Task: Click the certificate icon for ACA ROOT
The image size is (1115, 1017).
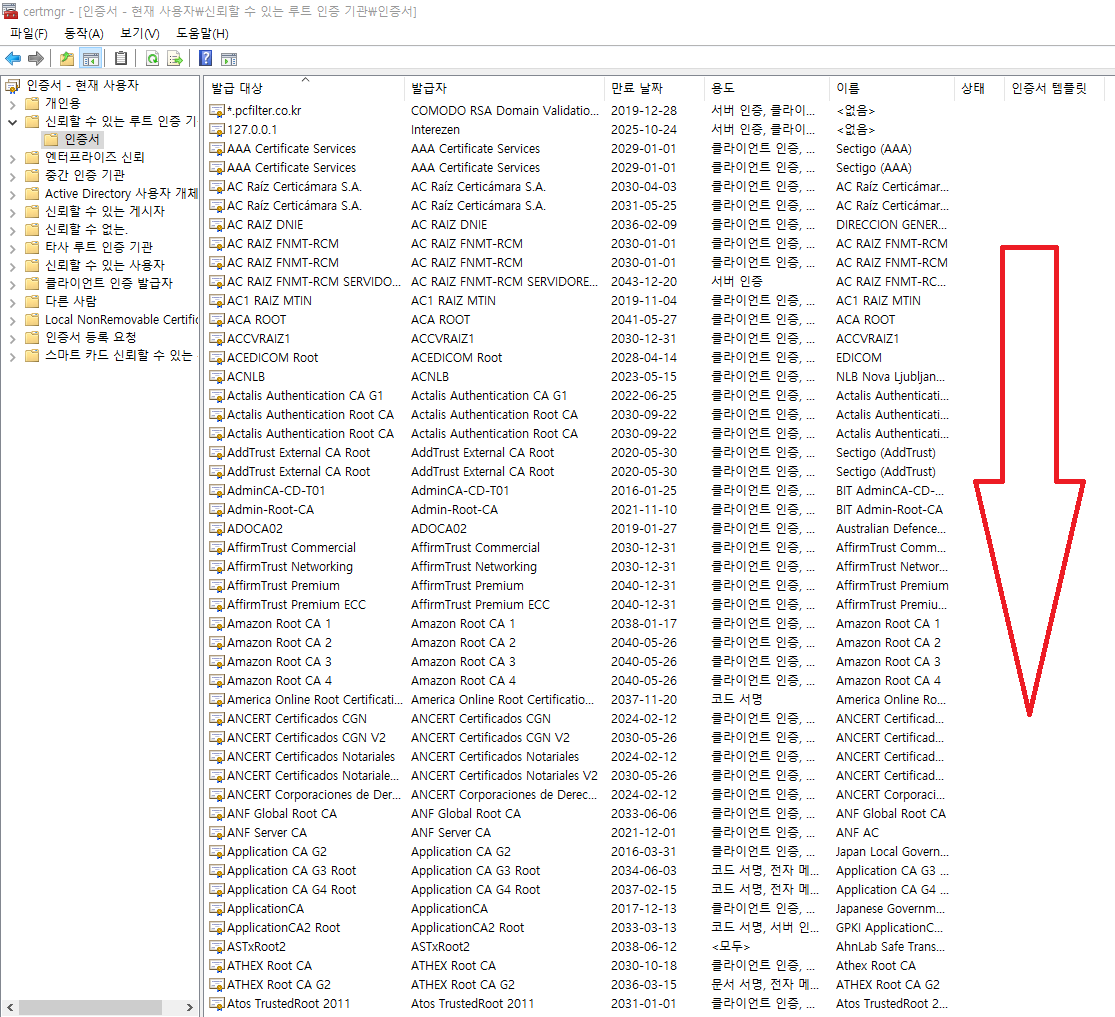Action: [x=217, y=319]
